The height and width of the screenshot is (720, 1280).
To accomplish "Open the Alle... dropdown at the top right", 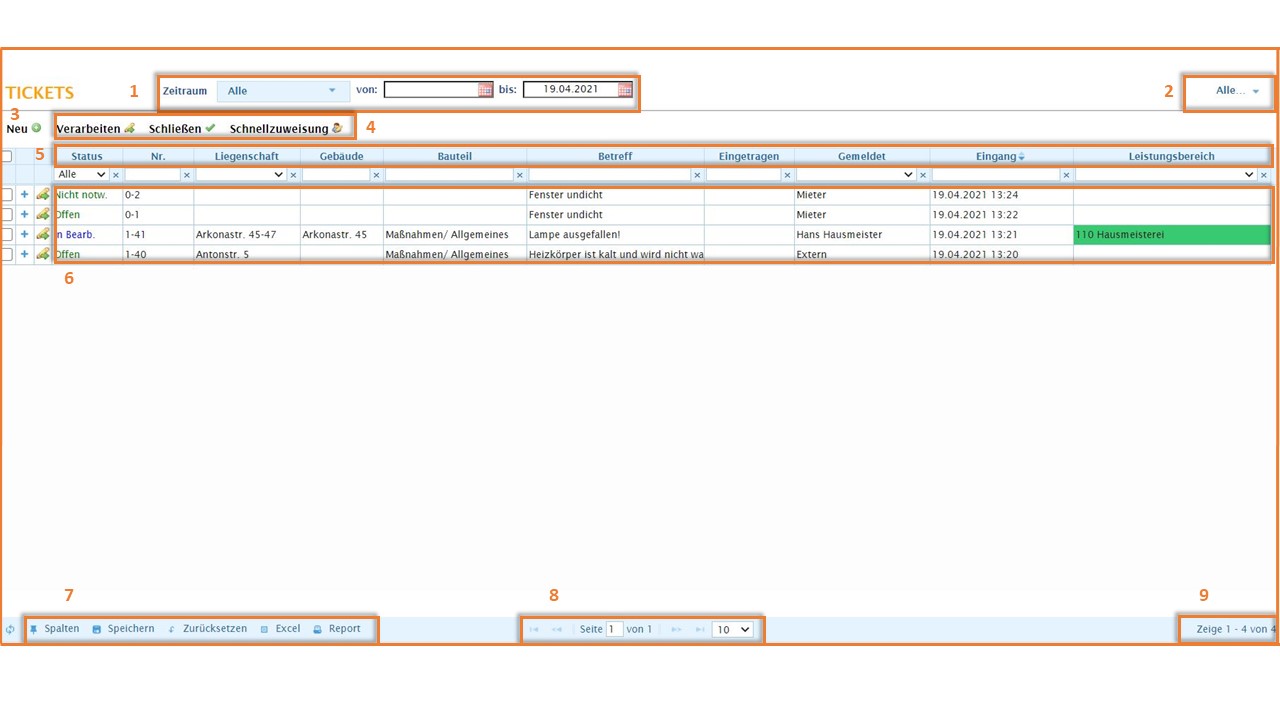I will 1237,91.
